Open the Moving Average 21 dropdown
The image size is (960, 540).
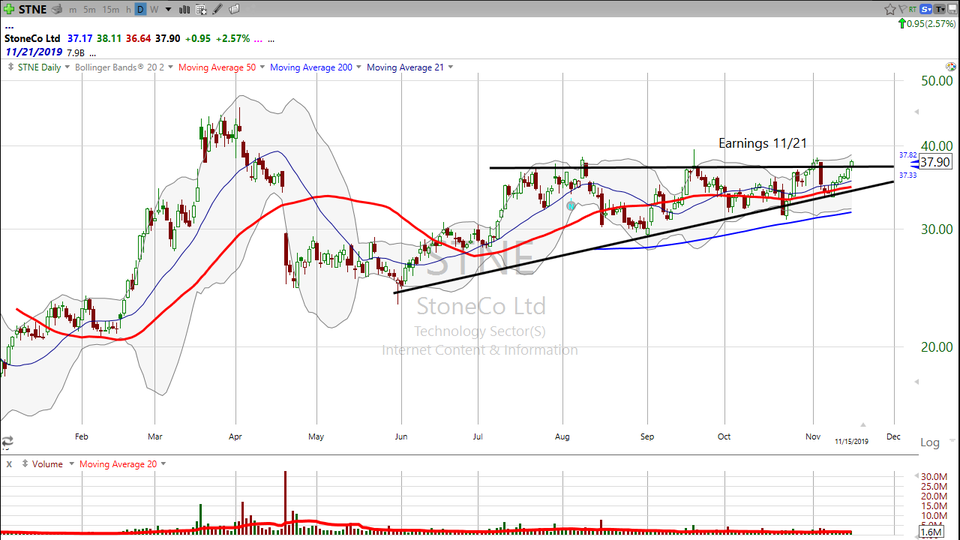coord(450,67)
